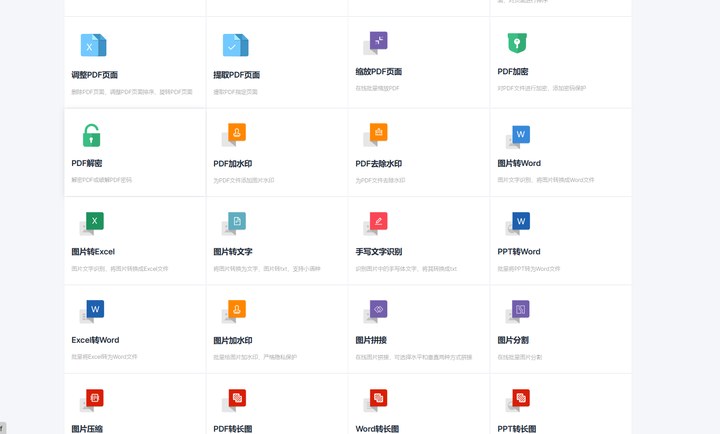This screenshot has height=434, width=720.
Task: Click the 图片压缩 title
Action: click(x=87, y=429)
